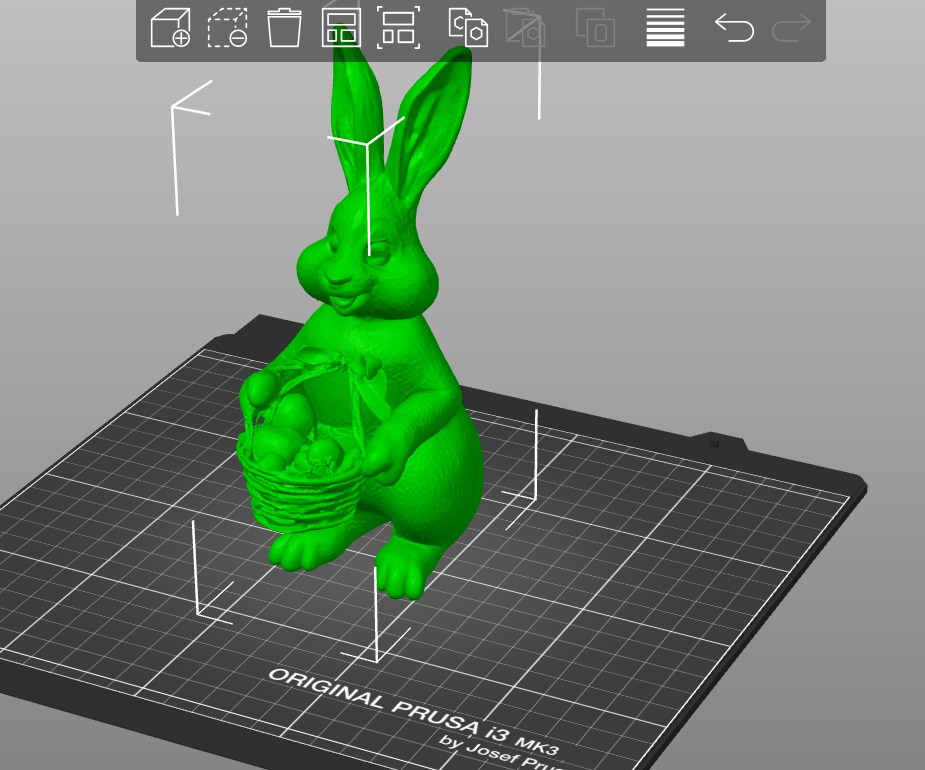The width and height of the screenshot is (925, 770).
Task: Click the Delete all trash can icon
Action: [284, 27]
